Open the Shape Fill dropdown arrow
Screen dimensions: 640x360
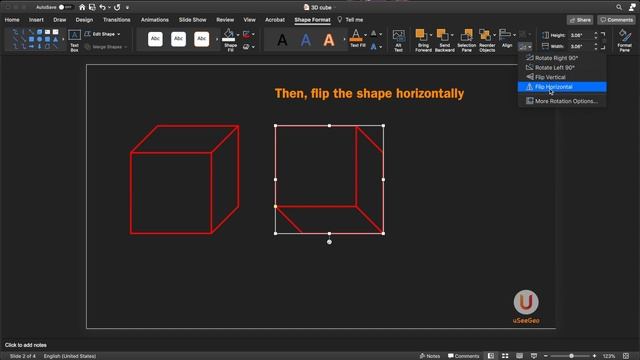click(x=238, y=35)
